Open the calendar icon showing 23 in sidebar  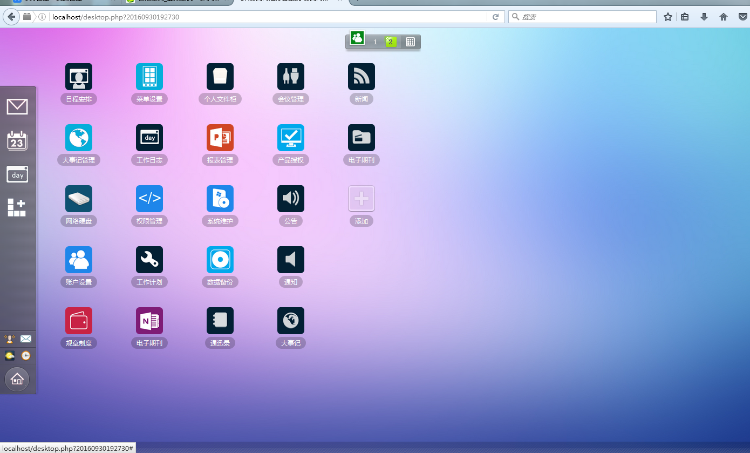[17, 141]
